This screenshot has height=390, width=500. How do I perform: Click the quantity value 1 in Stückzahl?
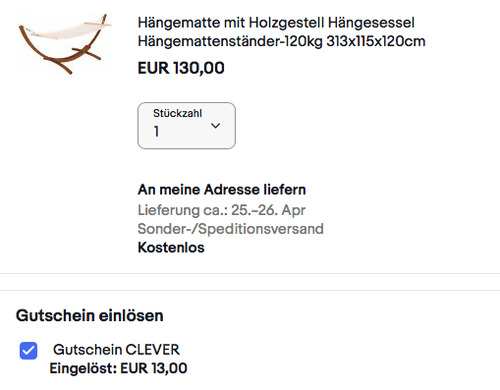coord(156,131)
